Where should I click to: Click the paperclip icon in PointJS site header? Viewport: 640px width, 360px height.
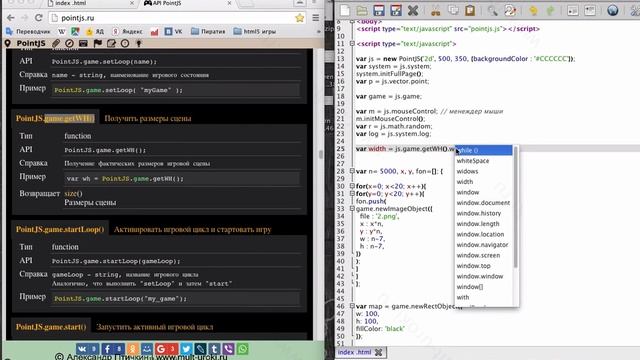point(56,43)
